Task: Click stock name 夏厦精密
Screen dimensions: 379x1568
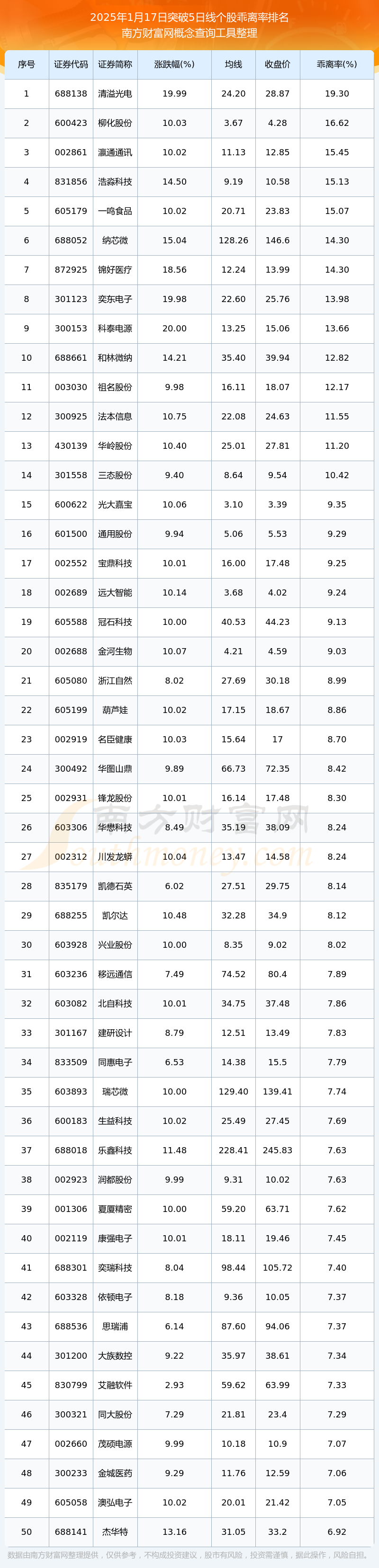Action: tap(115, 1209)
